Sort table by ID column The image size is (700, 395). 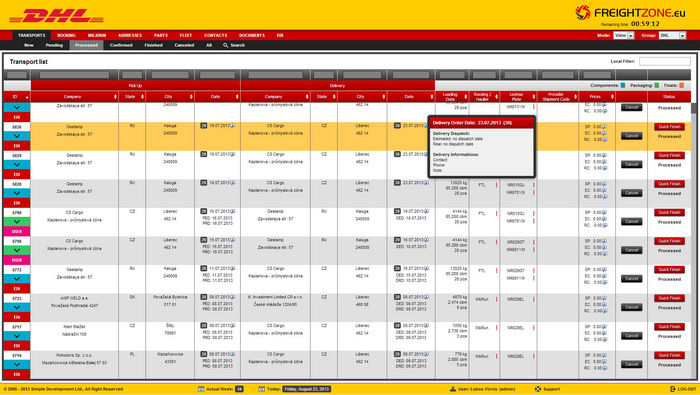click(x=17, y=97)
